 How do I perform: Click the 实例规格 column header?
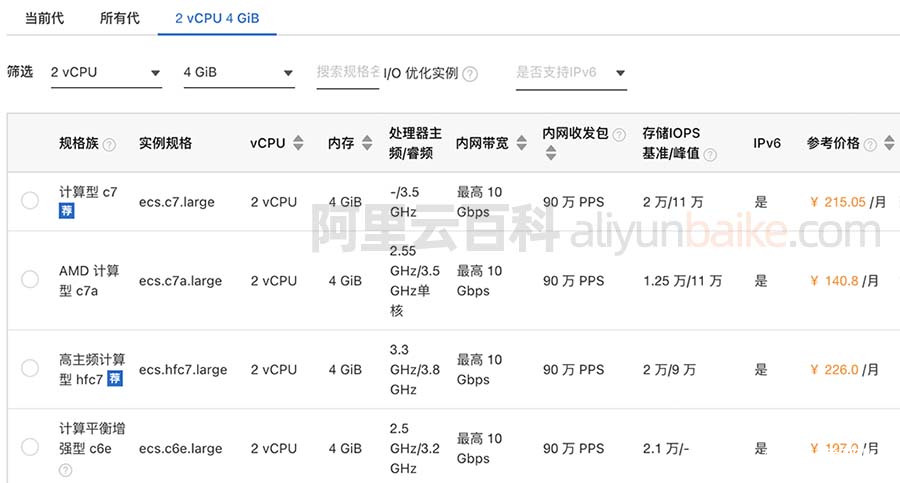(165, 143)
